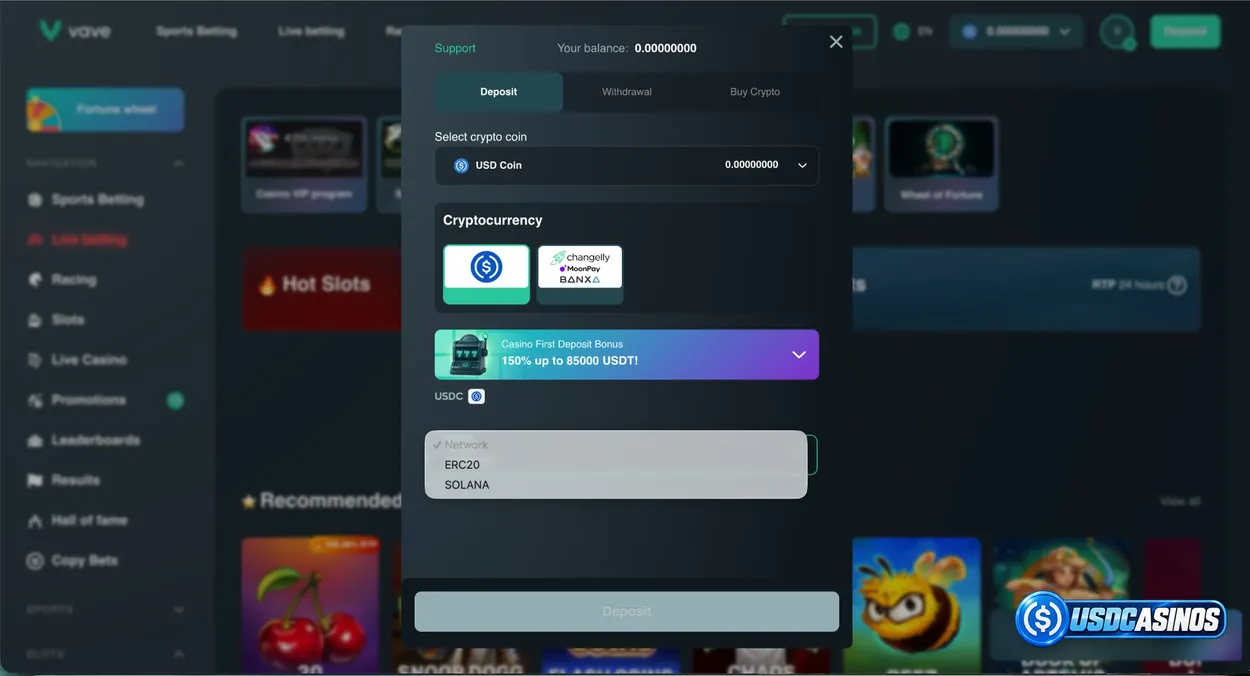This screenshot has height=676, width=1250.
Task: Click the RTP 24 hours help icon
Action: (1177, 285)
